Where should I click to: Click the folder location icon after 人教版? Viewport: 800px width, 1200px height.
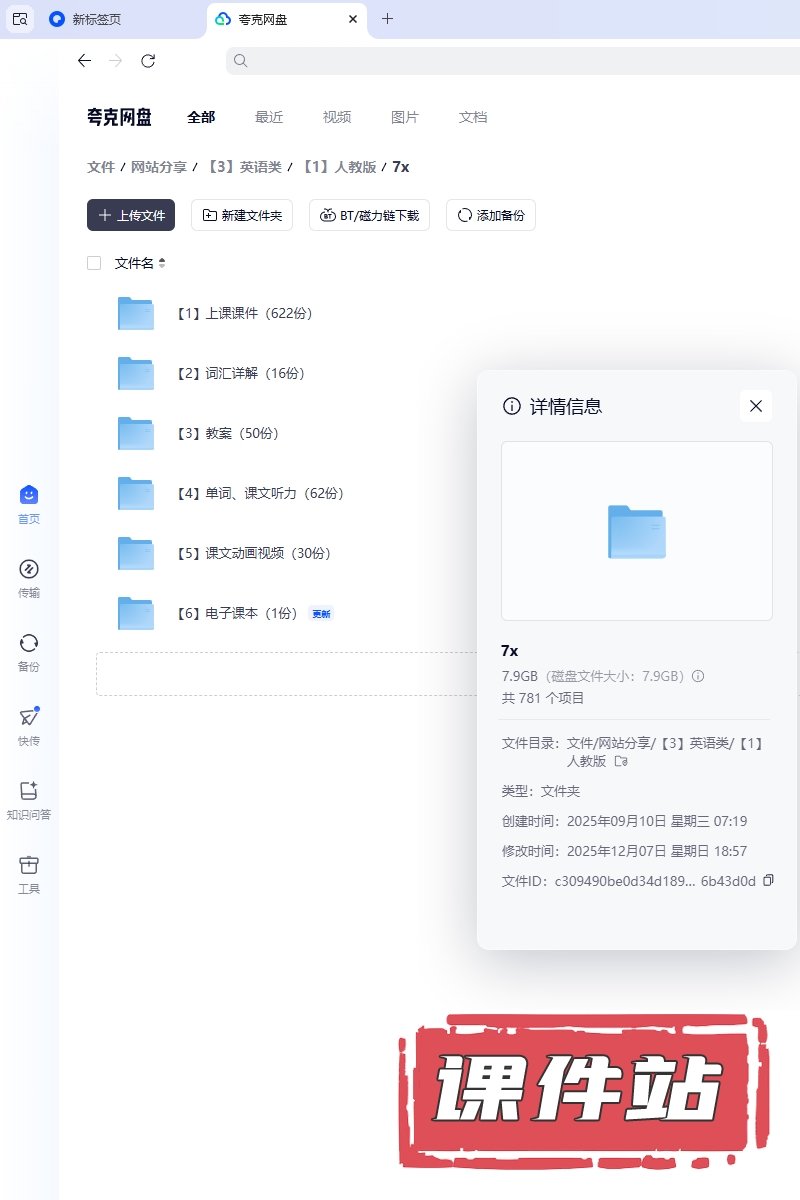621,761
